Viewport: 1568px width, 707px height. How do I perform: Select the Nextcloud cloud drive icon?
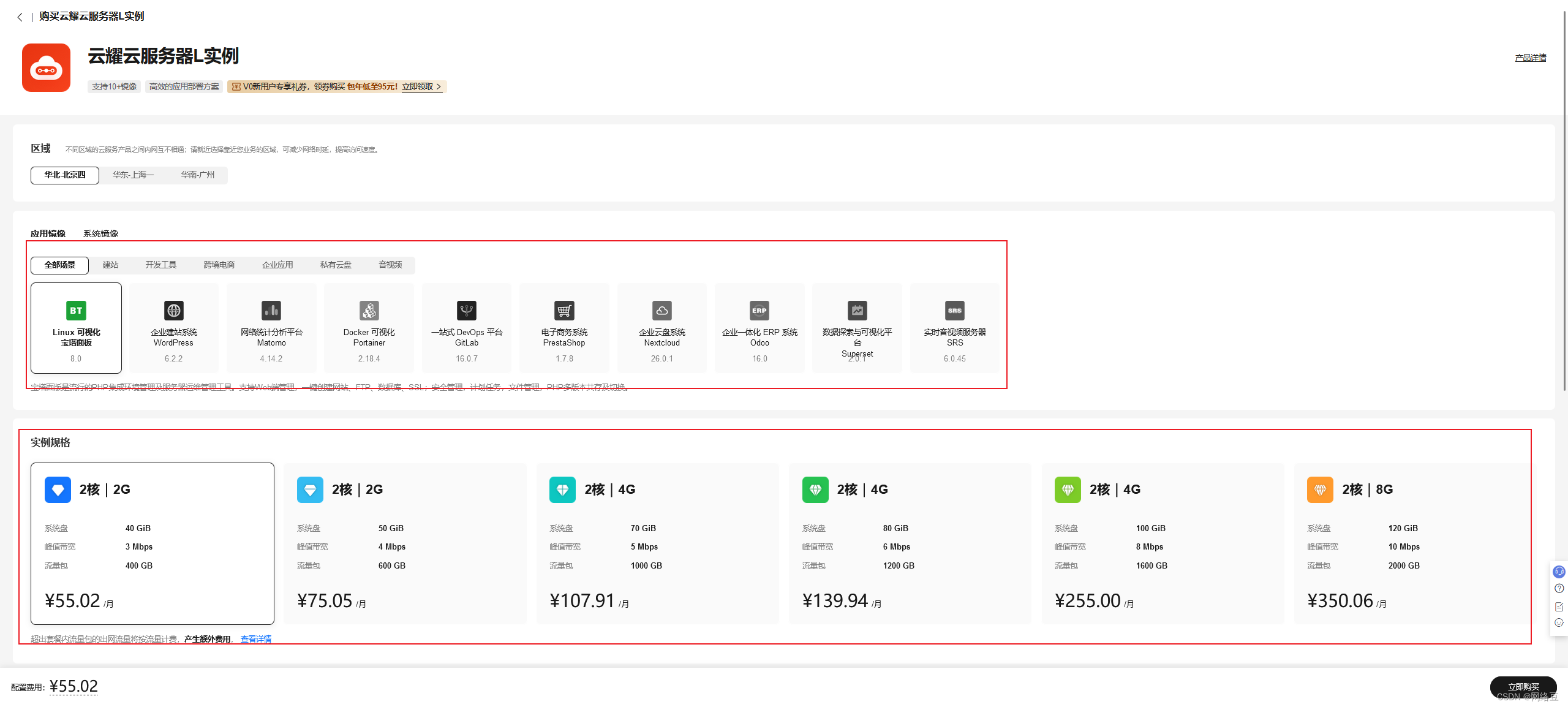pyautogui.click(x=662, y=311)
